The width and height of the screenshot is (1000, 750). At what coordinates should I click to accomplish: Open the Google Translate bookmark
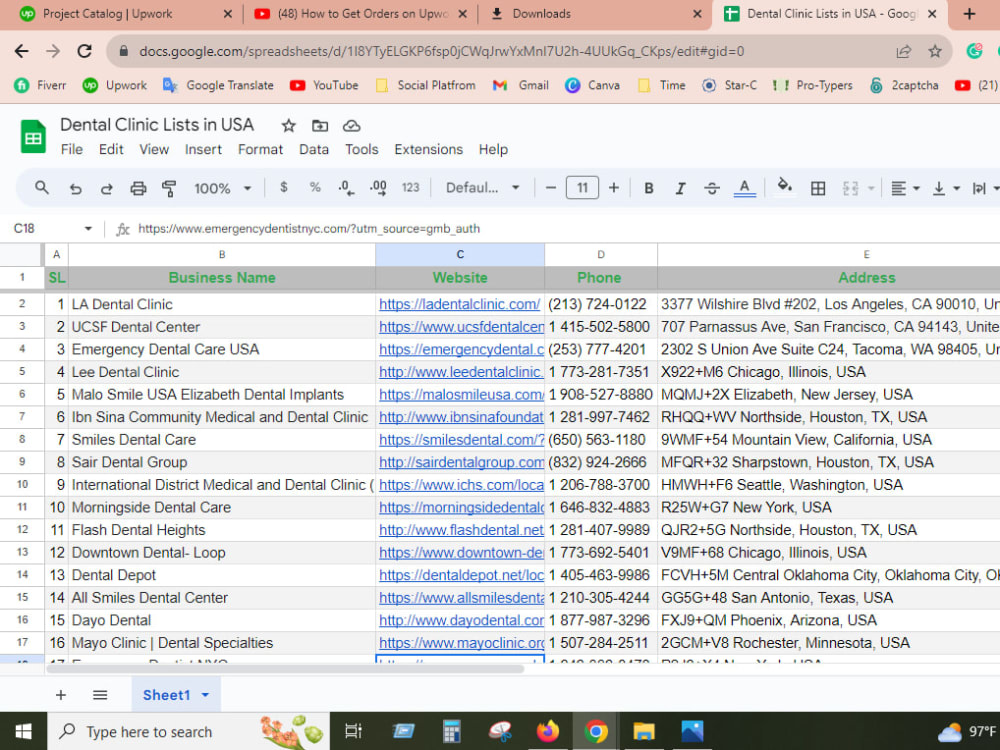(217, 85)
